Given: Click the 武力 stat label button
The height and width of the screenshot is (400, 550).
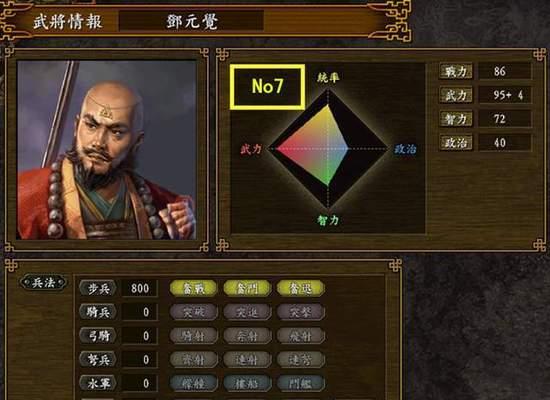Looking at the screenshot, I should click(456, 95).
